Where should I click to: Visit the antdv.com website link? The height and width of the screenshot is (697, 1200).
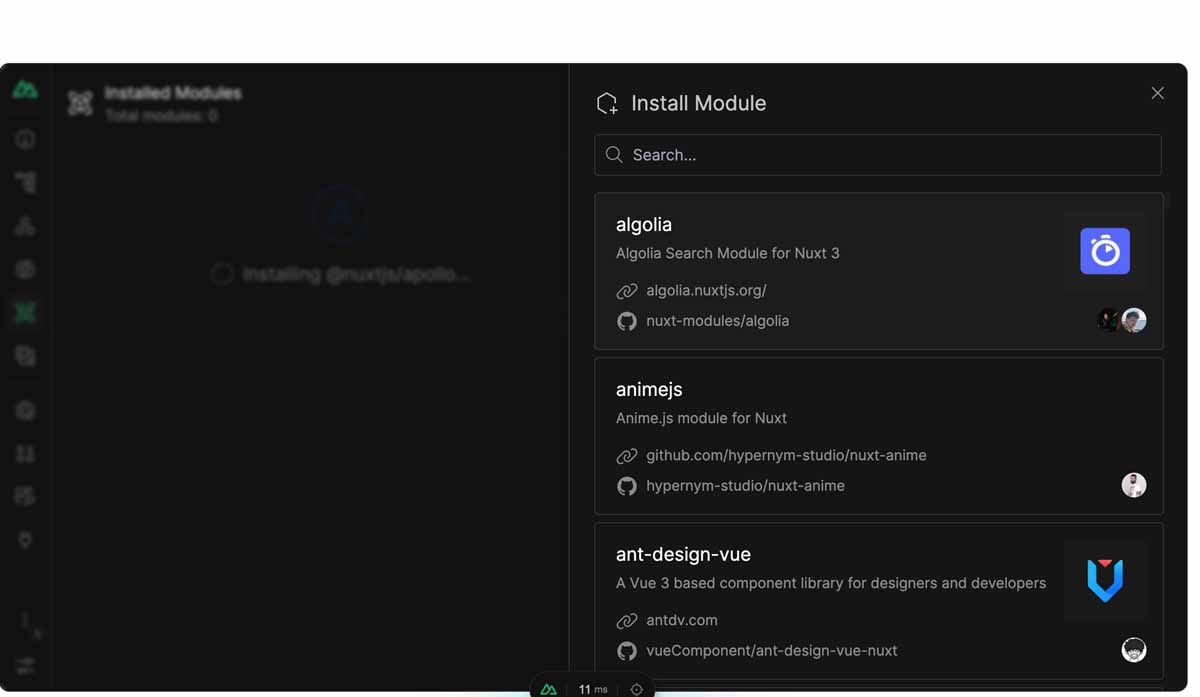click(x=682, y=620)
